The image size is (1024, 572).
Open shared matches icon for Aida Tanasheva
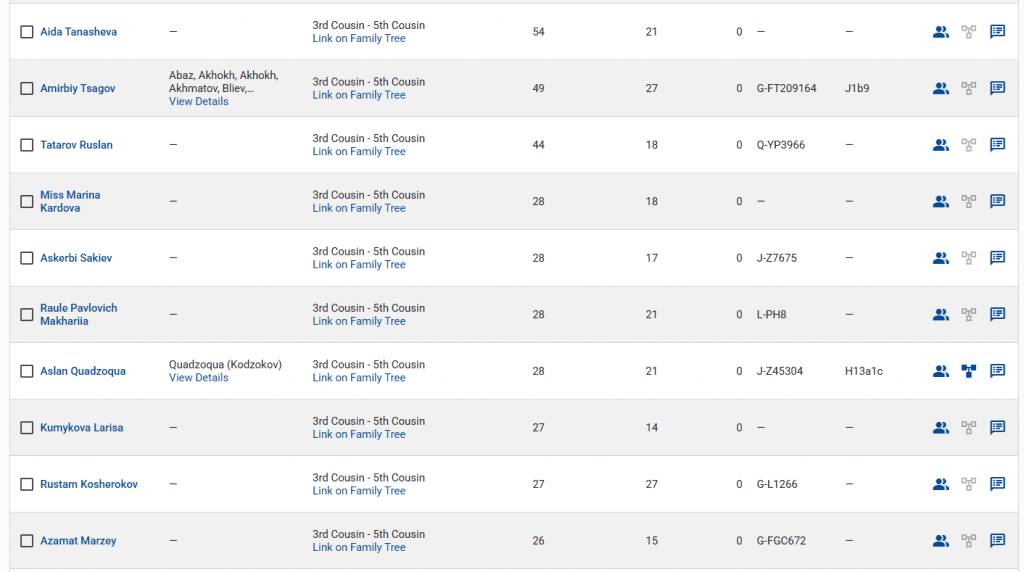(940, 32)
